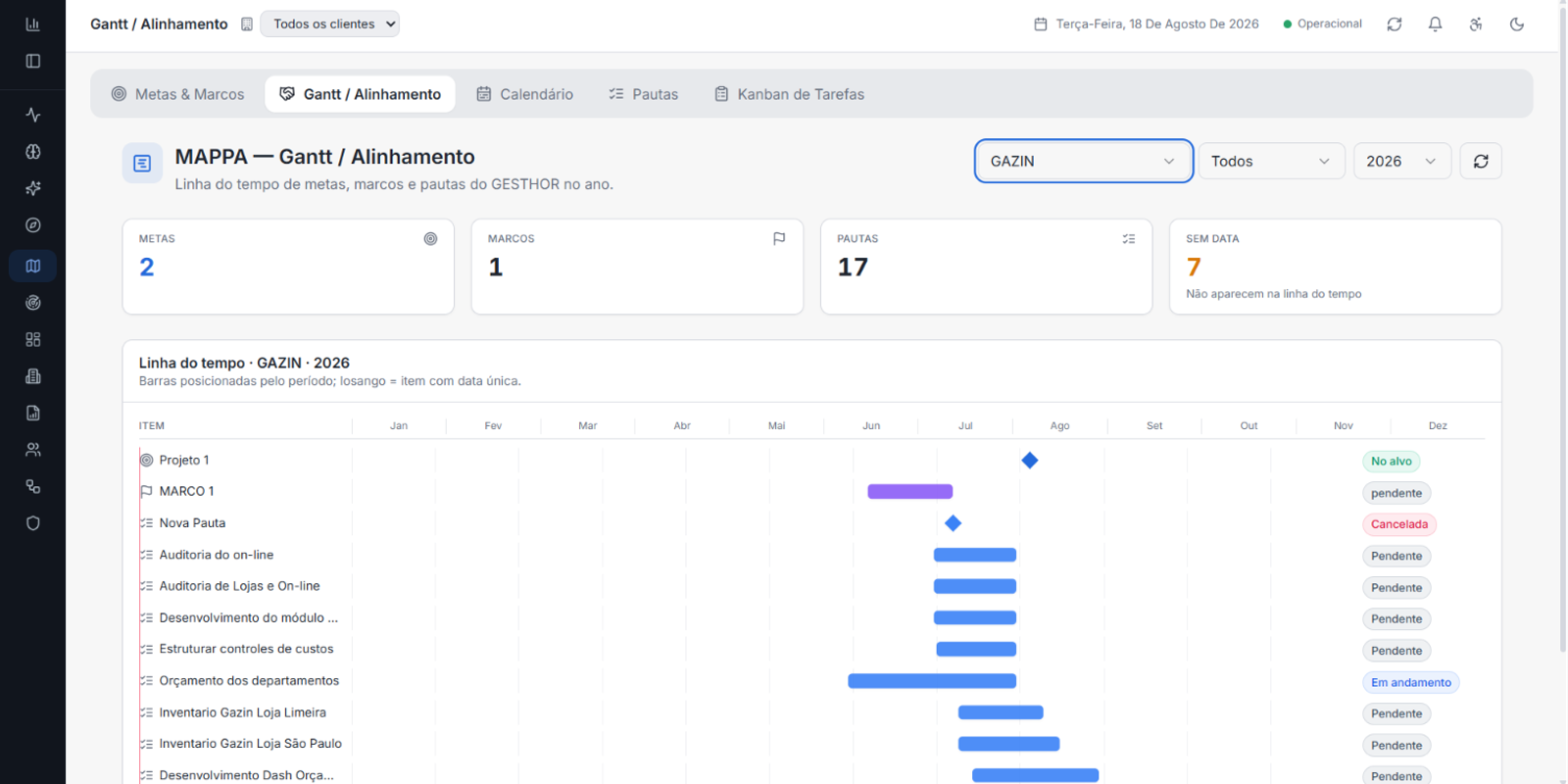
Task: Click the 'Sem data' card showing 7
Action: point(1335,267)
